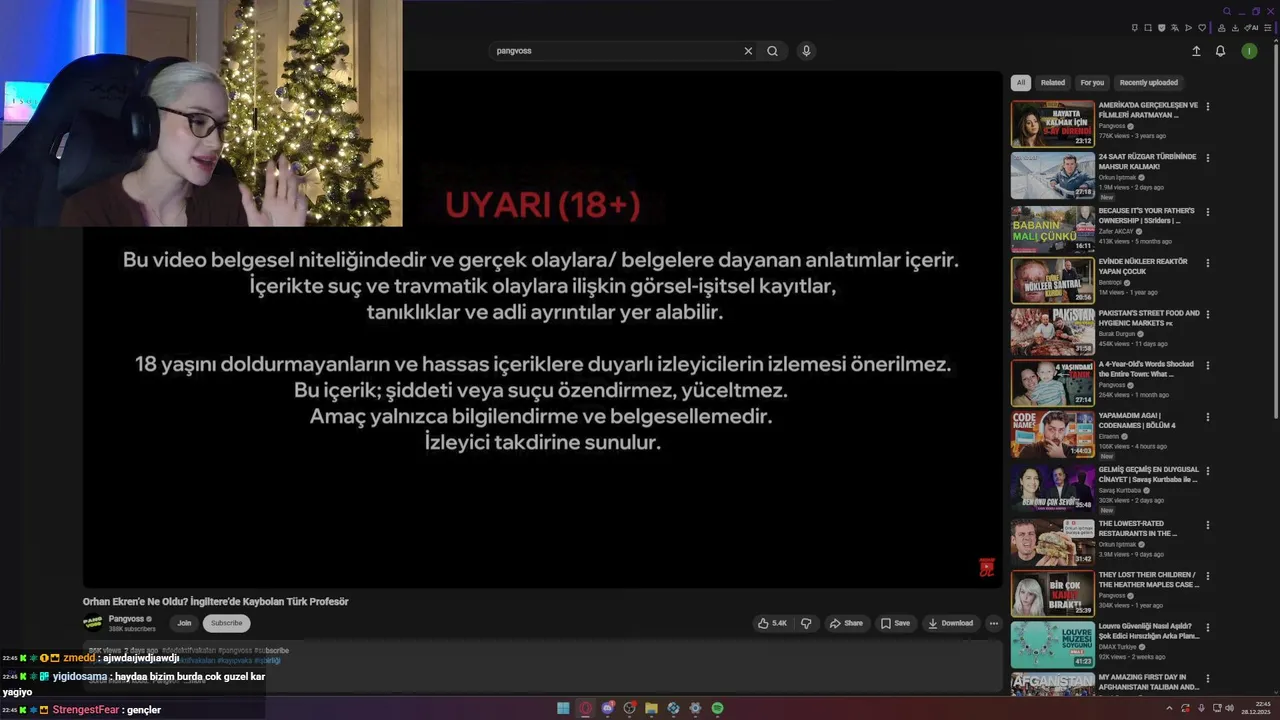
Task: Open taskbar volume control
Action: [1230, 708]
